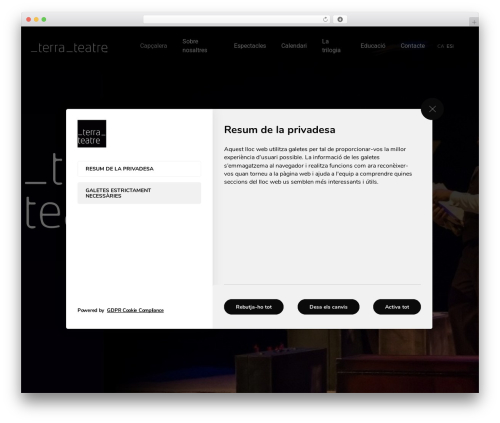
Task: Click the browser extension icon beside the address bar
Action: pyautogui.click(x=340, y=20)
